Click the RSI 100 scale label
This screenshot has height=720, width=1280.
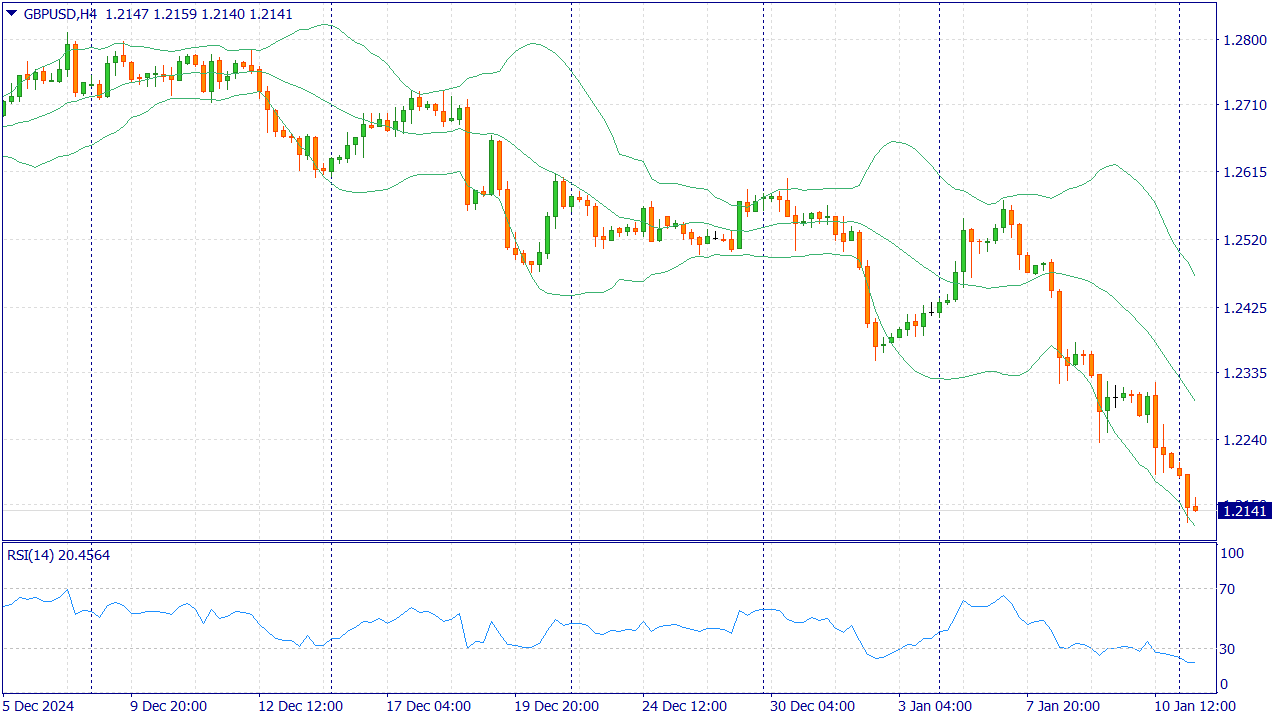pyautogui.click(x=1232, y=554)
